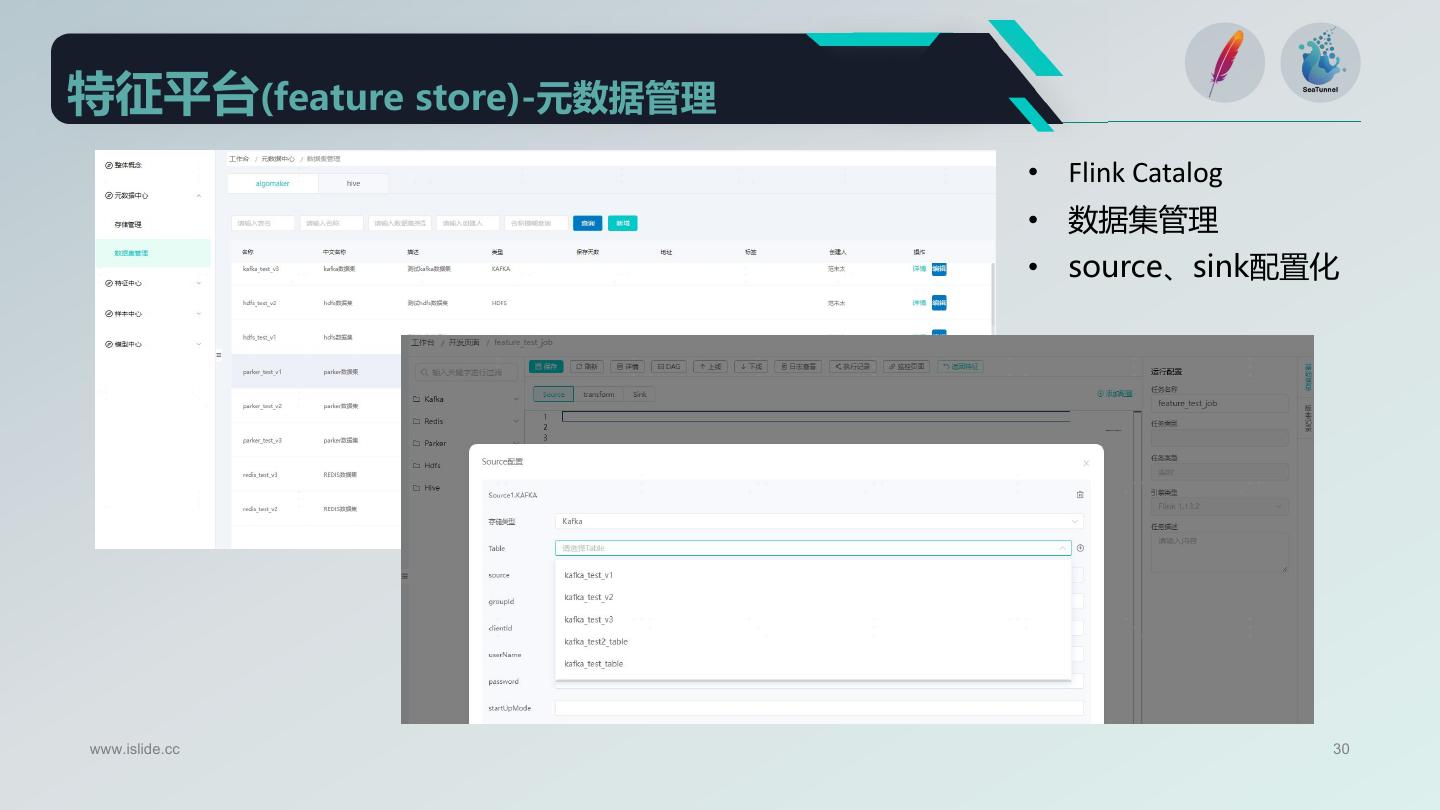Click the delete trash icon for Source1.KAFKA
The image size is (1440, 810).
[x=1079, y=495]
